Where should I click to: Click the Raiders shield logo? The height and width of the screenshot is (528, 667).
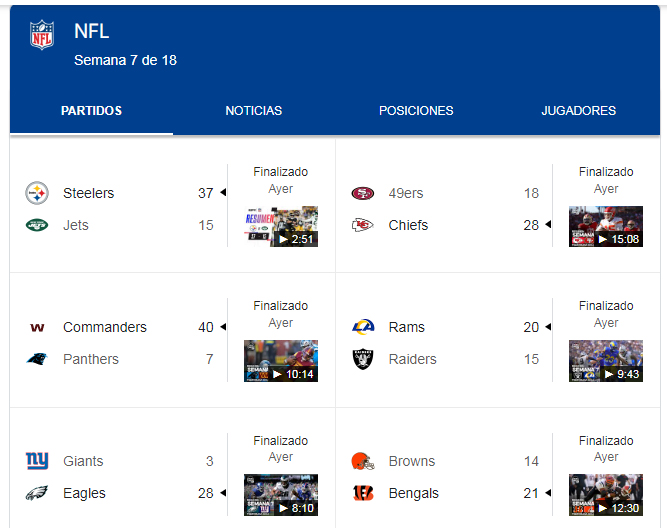363,359
